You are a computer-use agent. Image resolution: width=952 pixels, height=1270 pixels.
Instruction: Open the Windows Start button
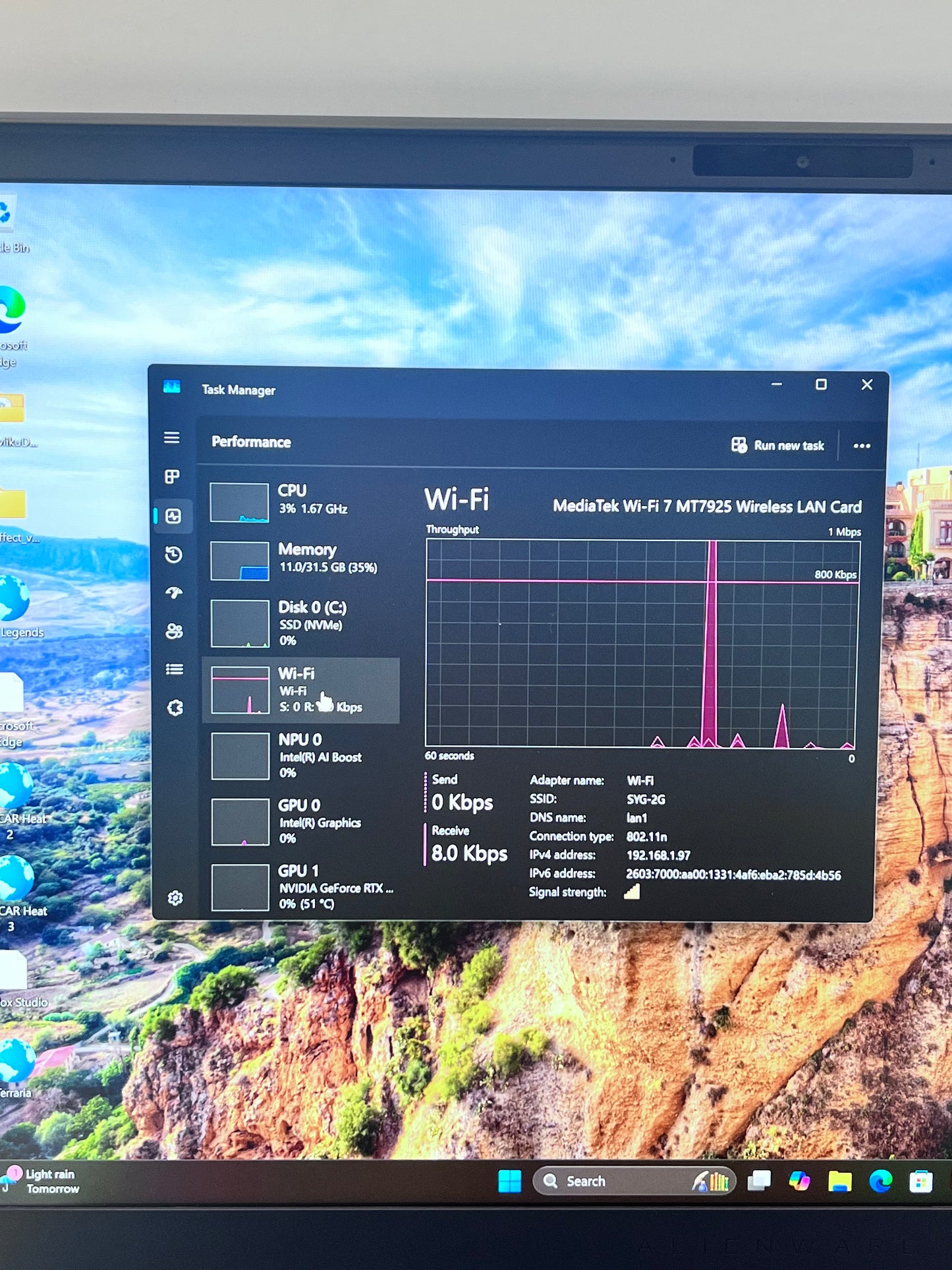(509, 1182)
